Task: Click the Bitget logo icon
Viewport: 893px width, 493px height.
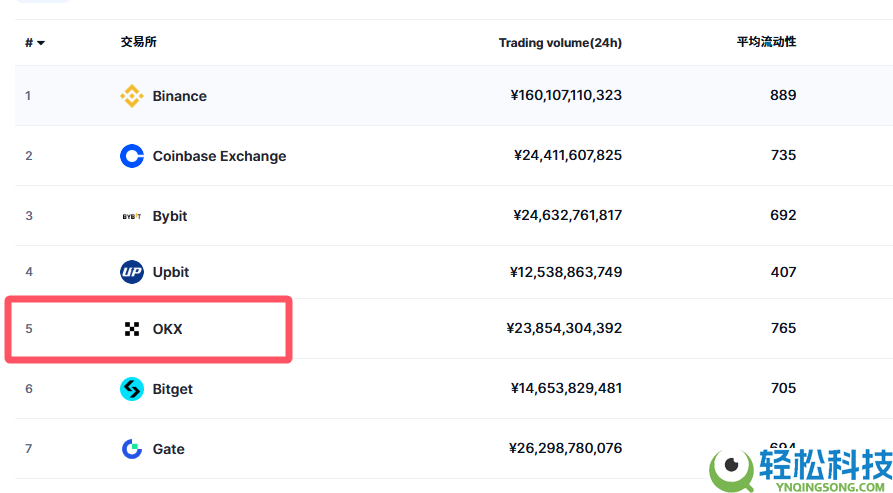Action: (132, 389)
